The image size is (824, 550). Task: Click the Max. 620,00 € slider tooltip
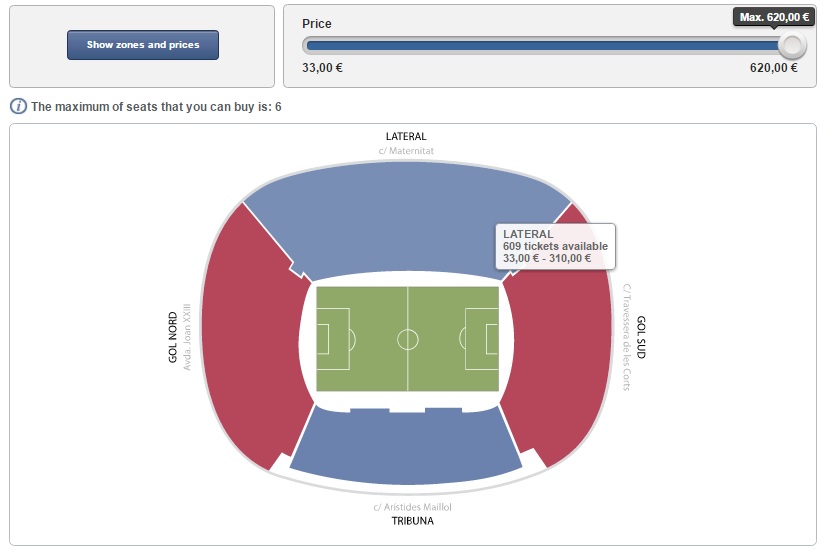click(x=774, y=16)
